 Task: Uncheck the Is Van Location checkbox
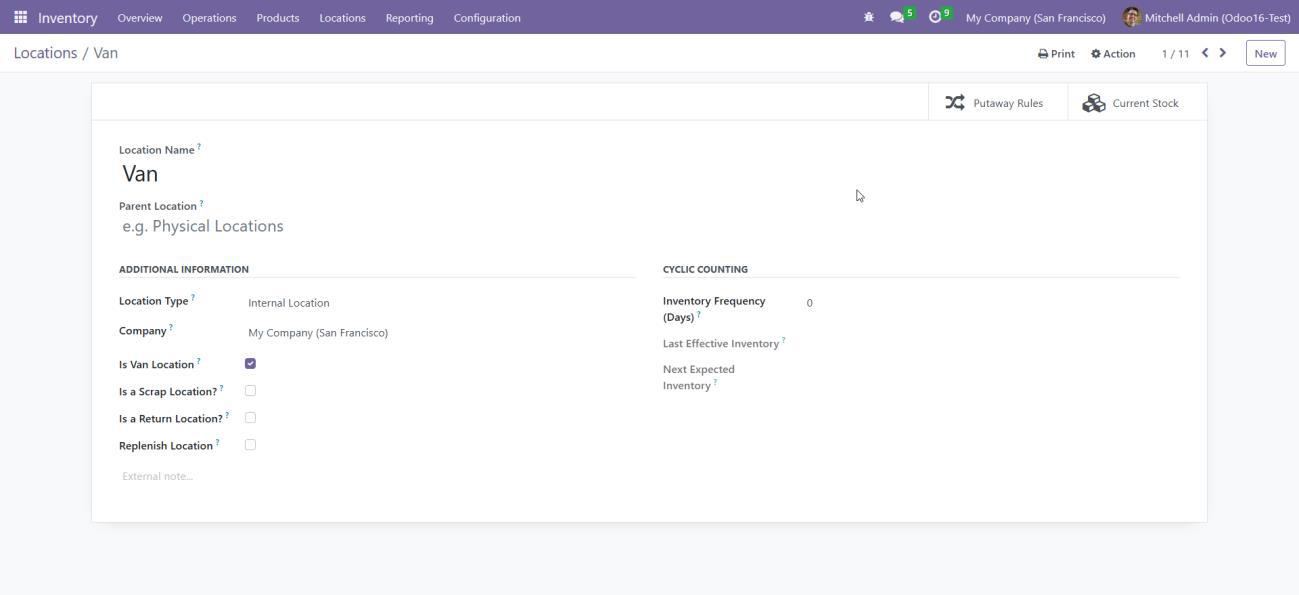click(x=250, y=364)
